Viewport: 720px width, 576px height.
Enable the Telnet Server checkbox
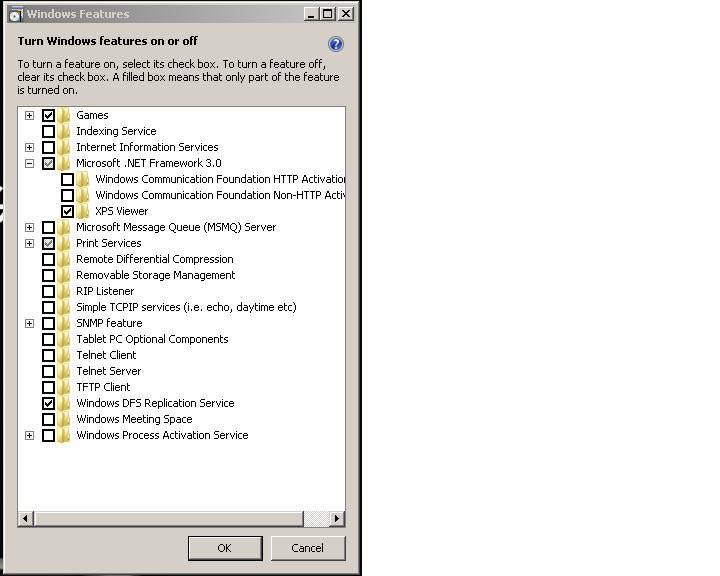[48, 371]
